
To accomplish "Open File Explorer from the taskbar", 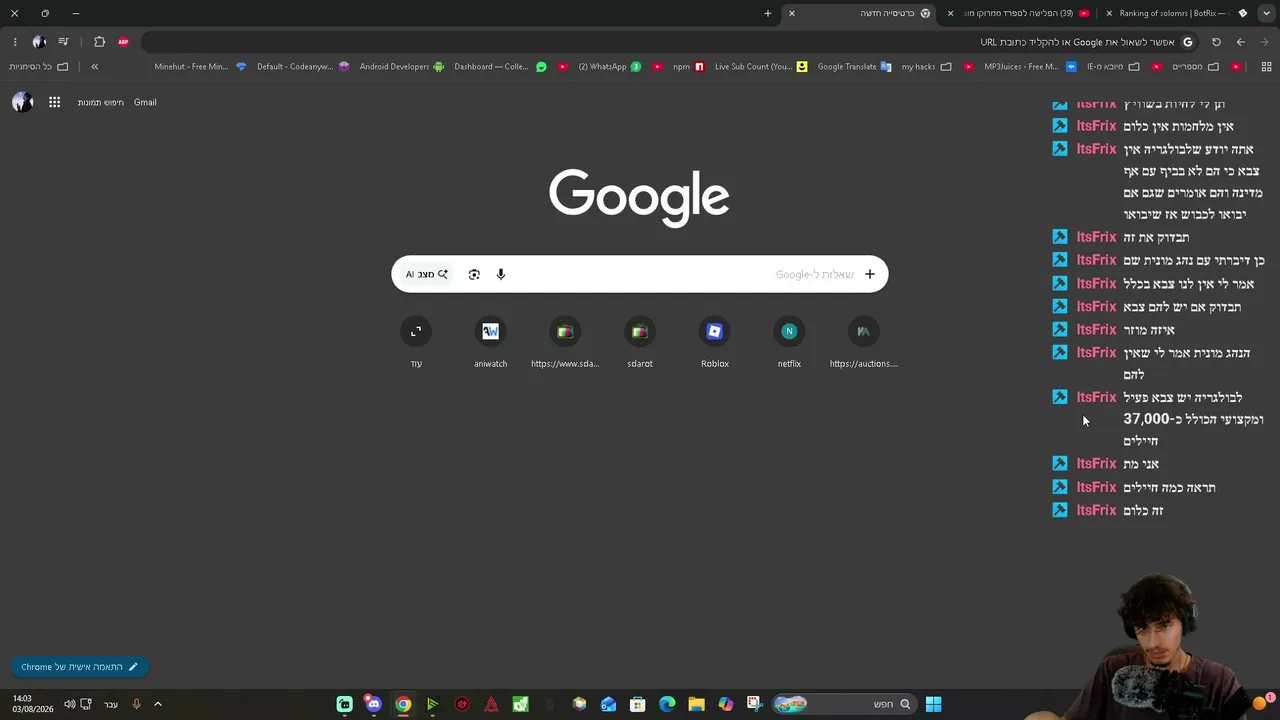I will 696,704.
